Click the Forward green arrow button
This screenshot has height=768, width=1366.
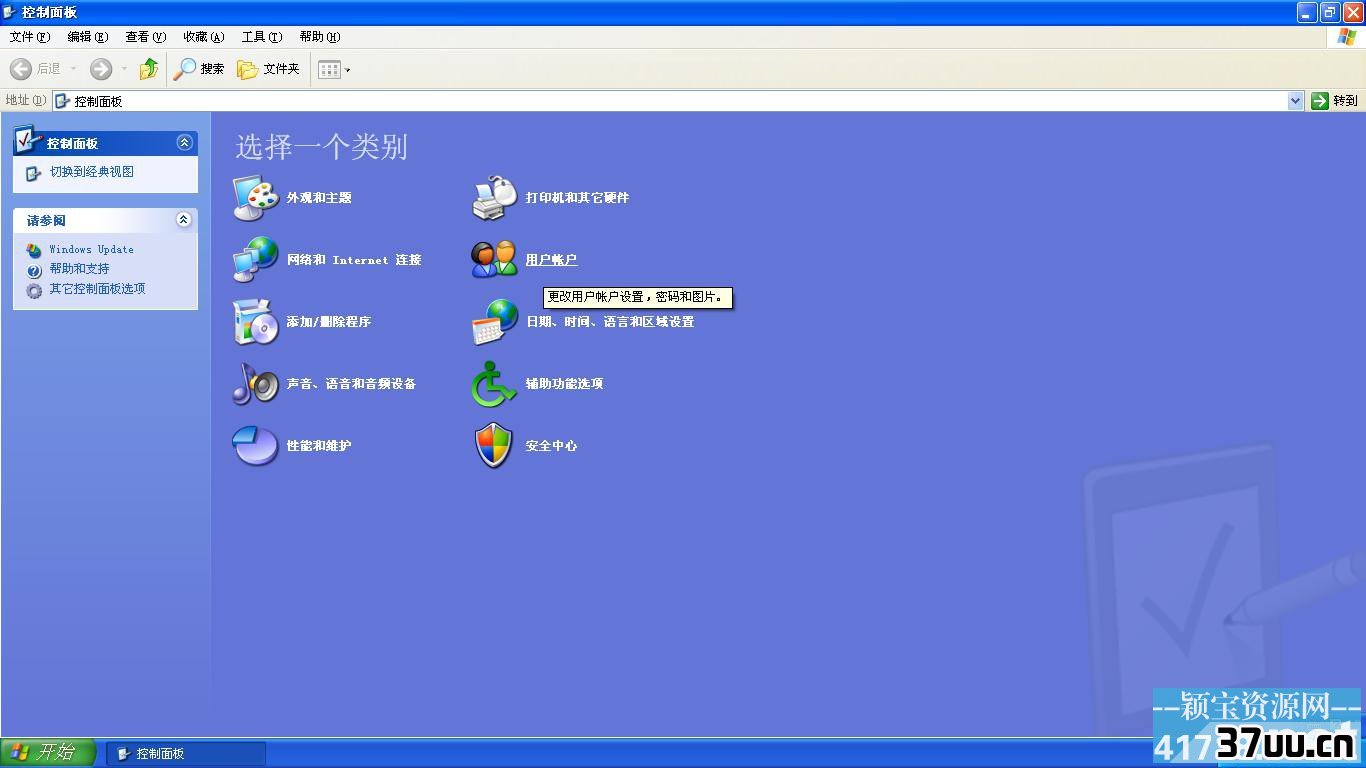[100, 69]
